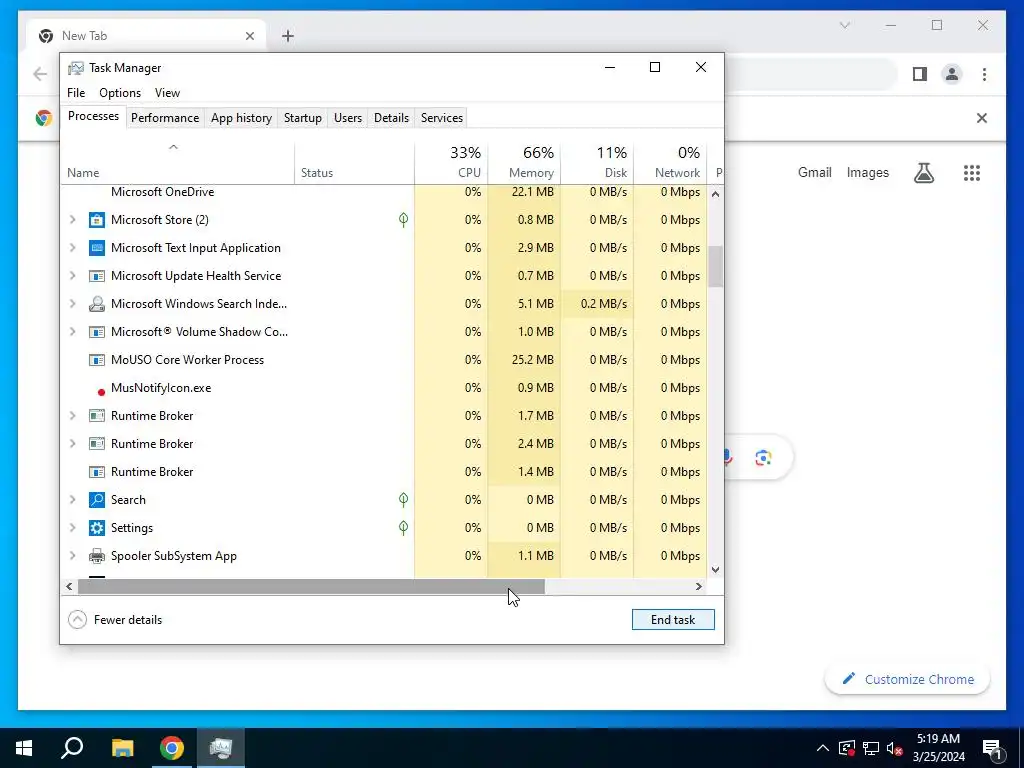Sort processes by Memory column

pyautogui.click(x=524, y=162)
